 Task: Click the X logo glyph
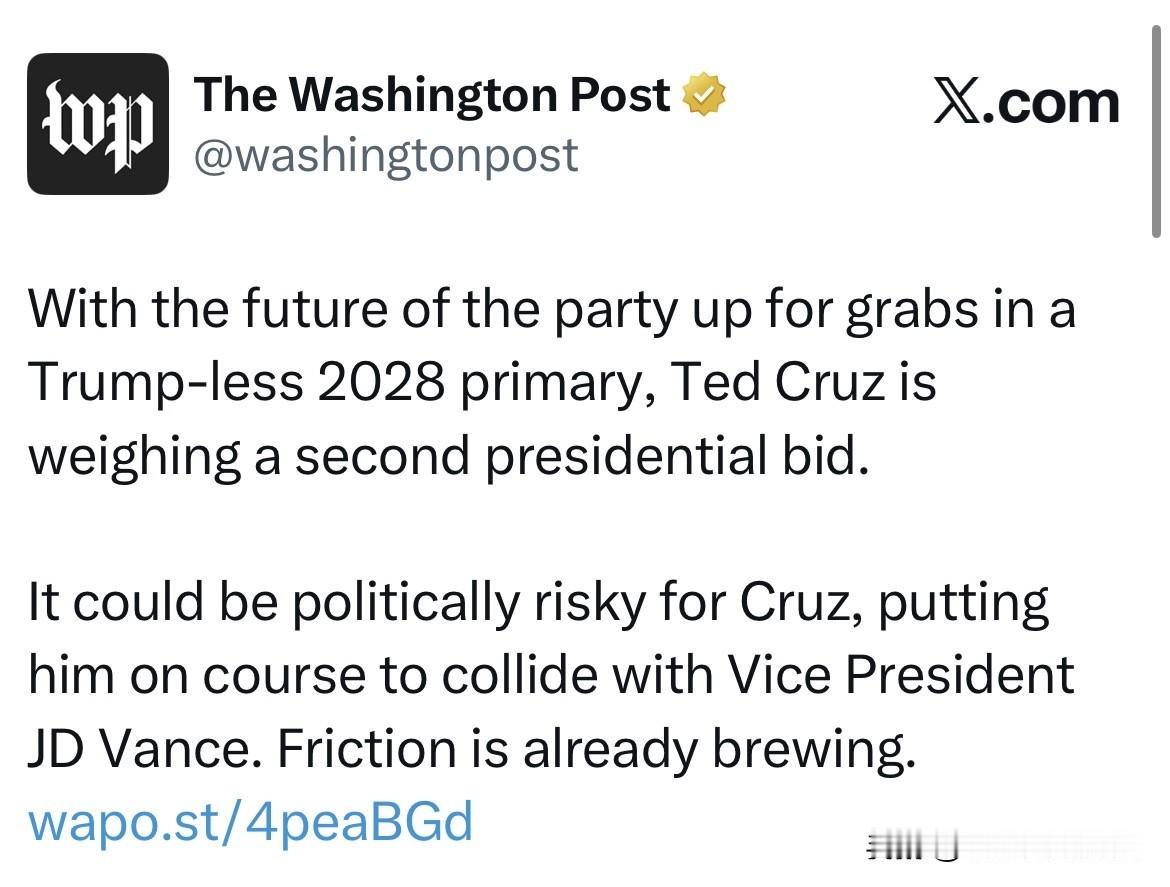pos(957,104)
